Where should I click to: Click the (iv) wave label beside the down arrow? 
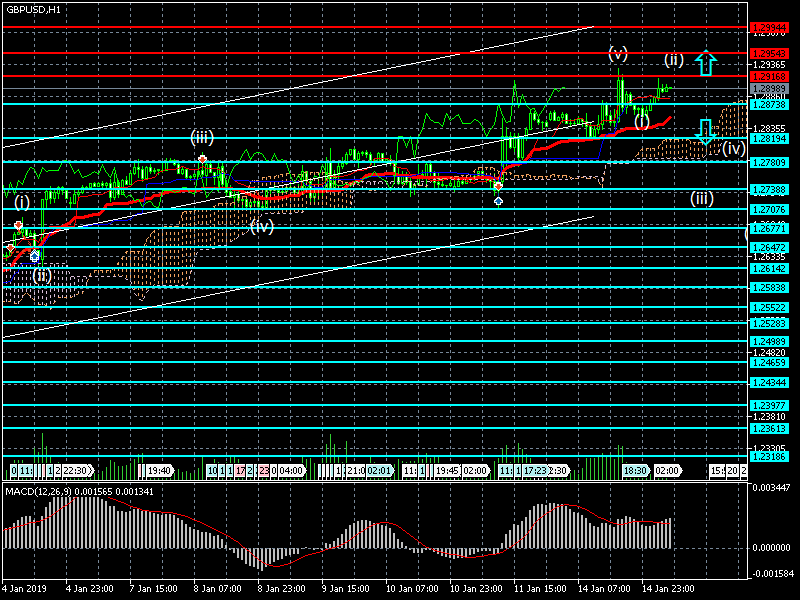[734, 148]
